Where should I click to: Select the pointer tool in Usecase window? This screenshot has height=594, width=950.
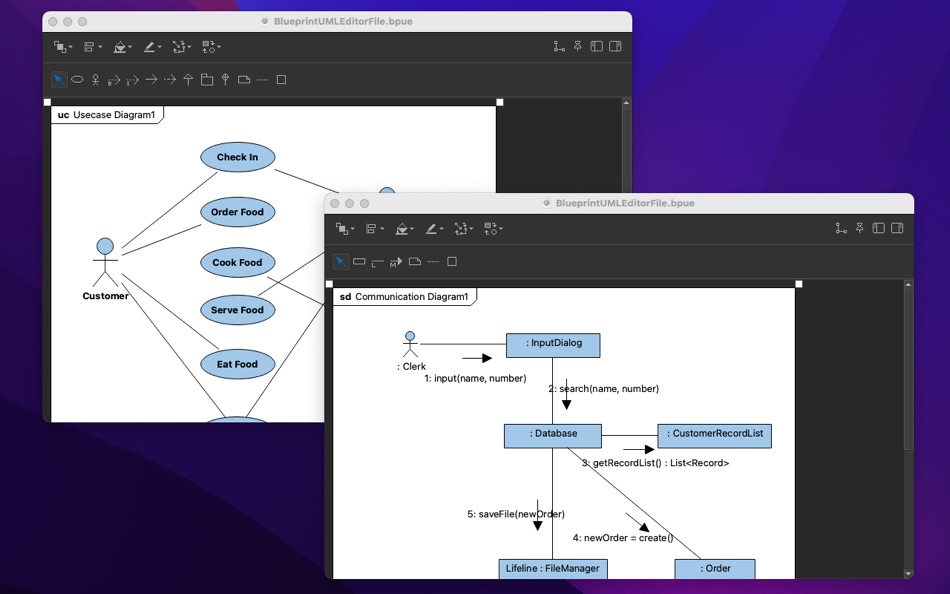(59, 79)
